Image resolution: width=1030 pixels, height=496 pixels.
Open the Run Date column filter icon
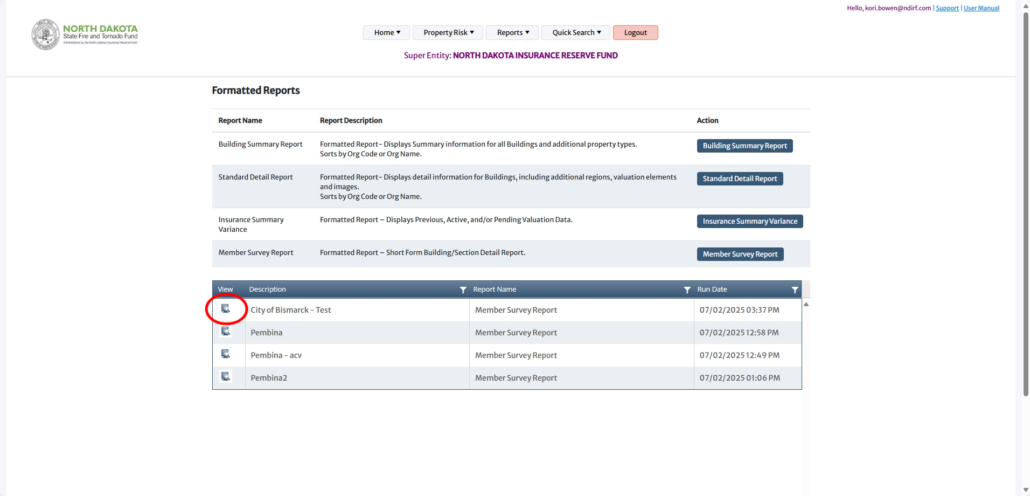click(x=795, y=290)
